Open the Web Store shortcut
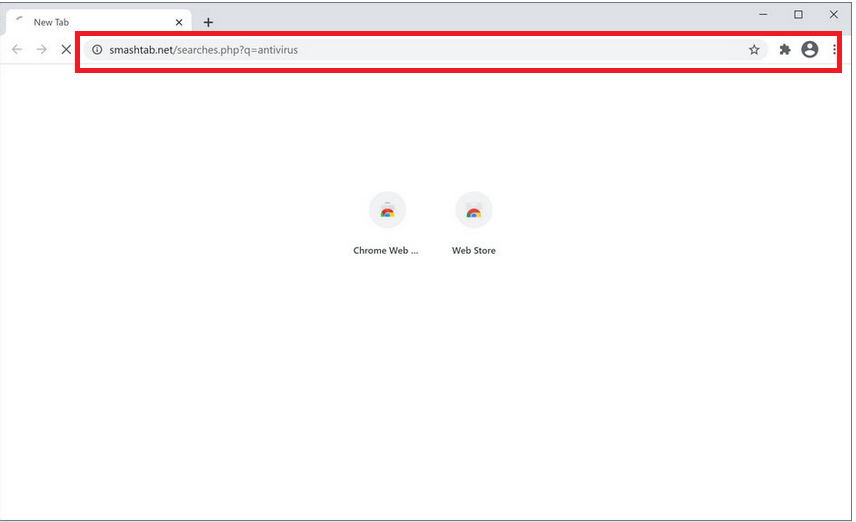The image size is (856, 522). pos(474,224)
